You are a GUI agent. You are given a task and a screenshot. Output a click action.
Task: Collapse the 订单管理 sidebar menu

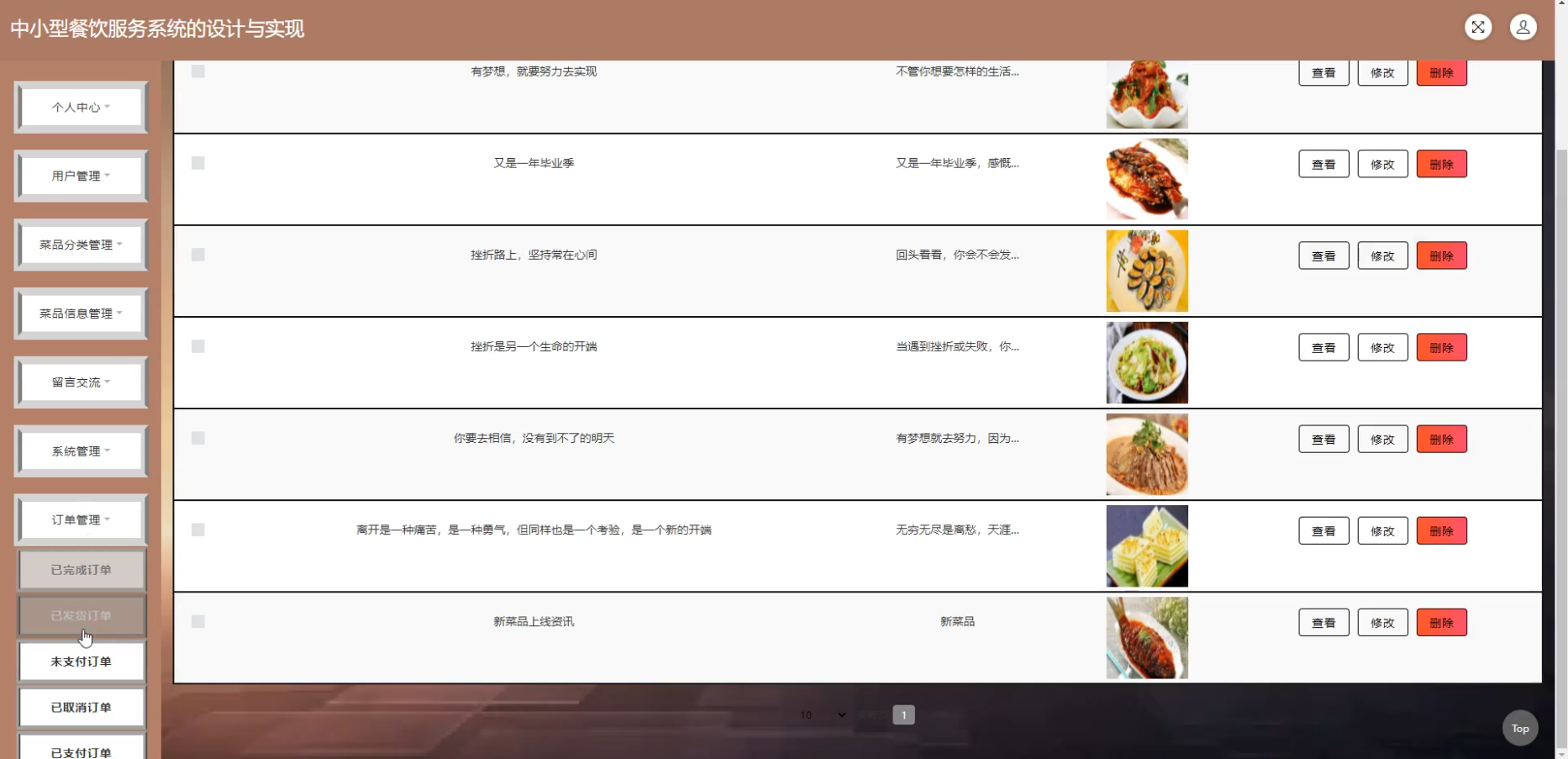[81, 520]
